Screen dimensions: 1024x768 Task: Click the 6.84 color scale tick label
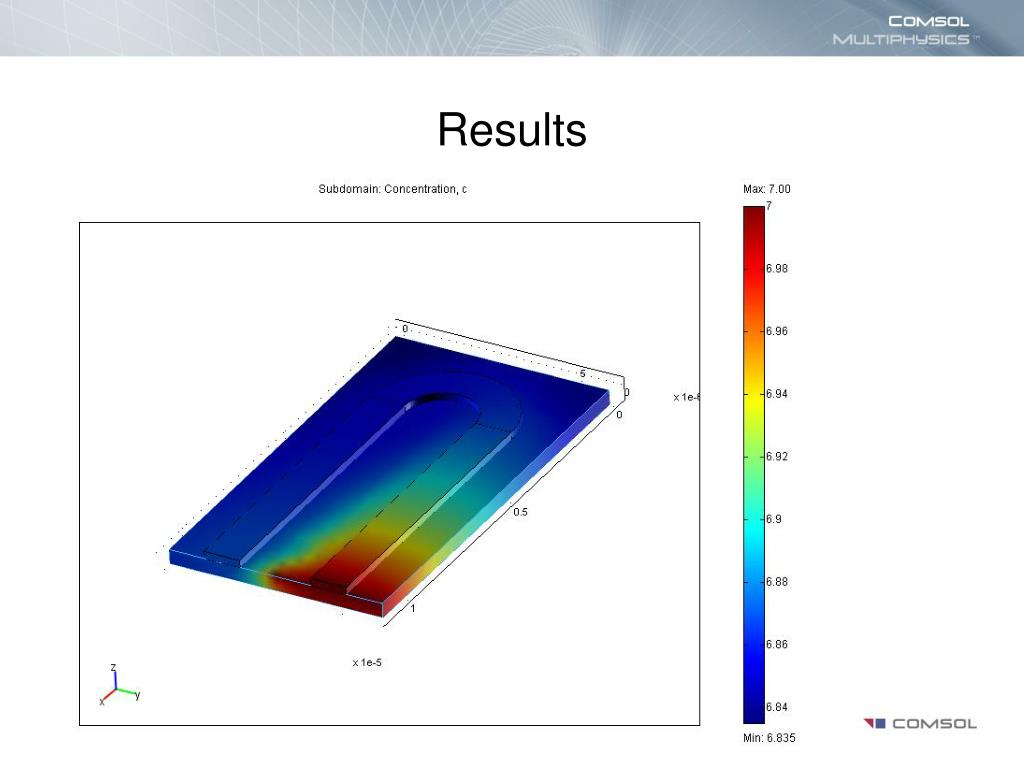click(x=776, y=707)
